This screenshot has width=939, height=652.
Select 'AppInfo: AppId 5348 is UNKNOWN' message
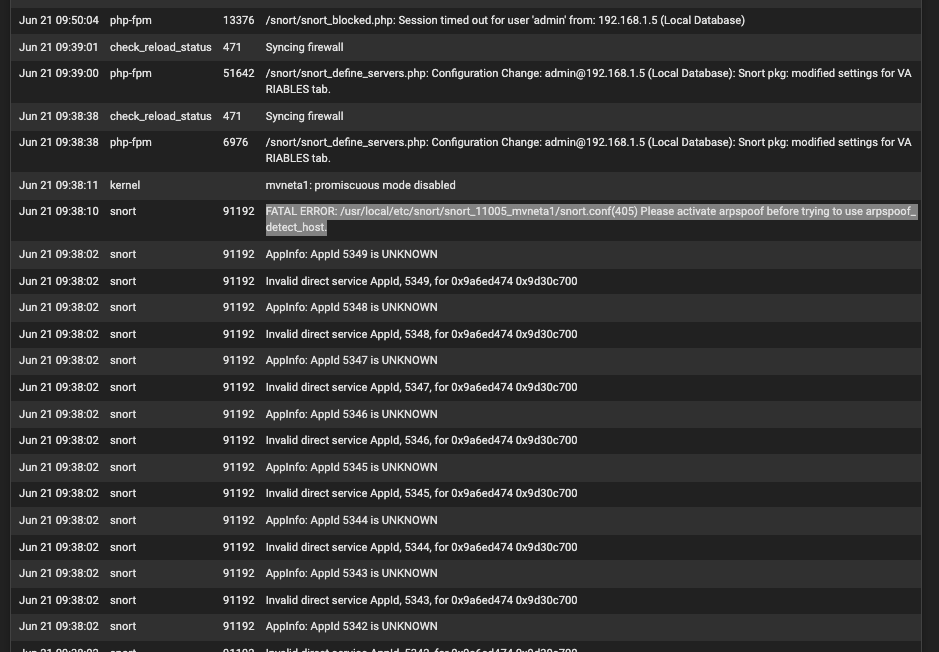352,307
